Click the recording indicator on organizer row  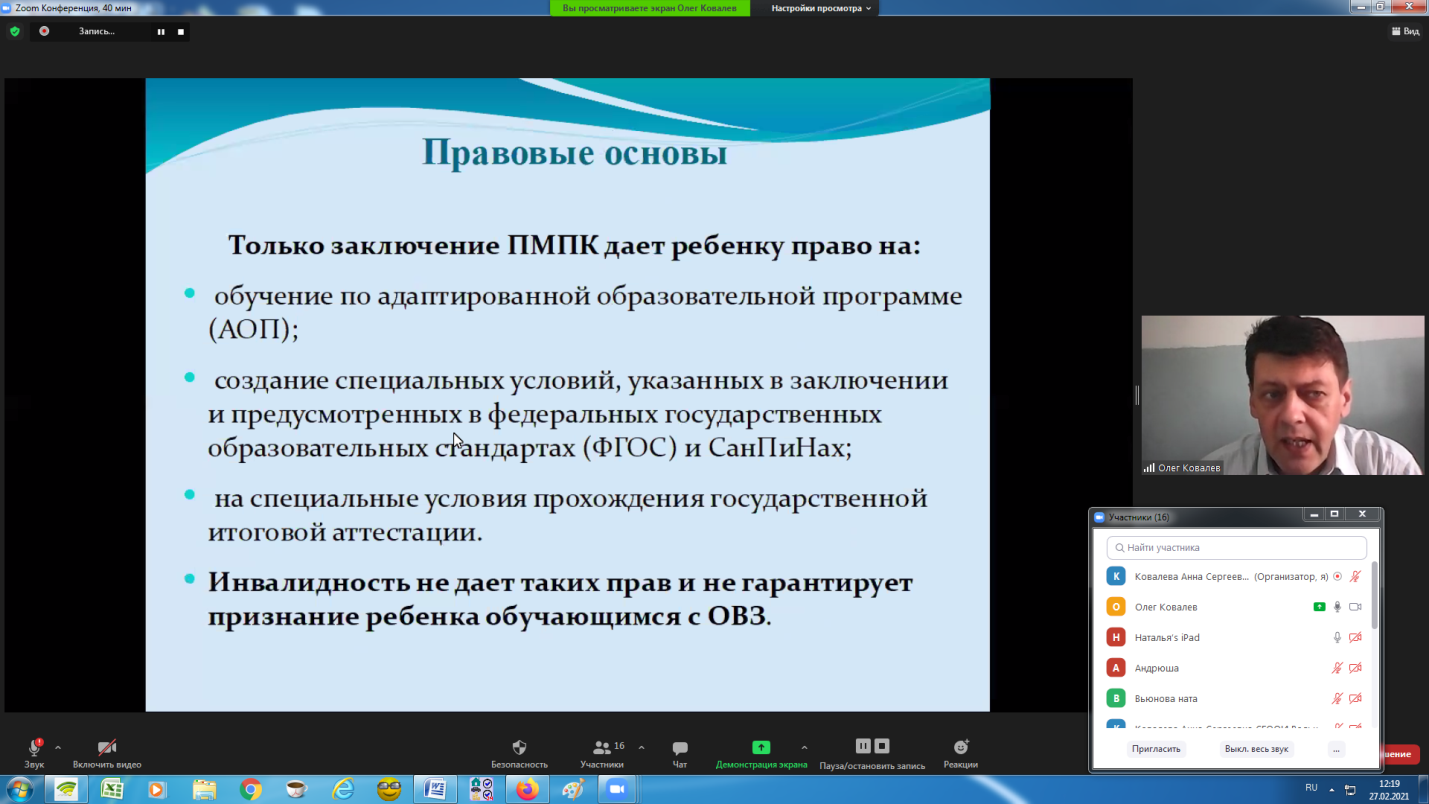[1337, 577]
